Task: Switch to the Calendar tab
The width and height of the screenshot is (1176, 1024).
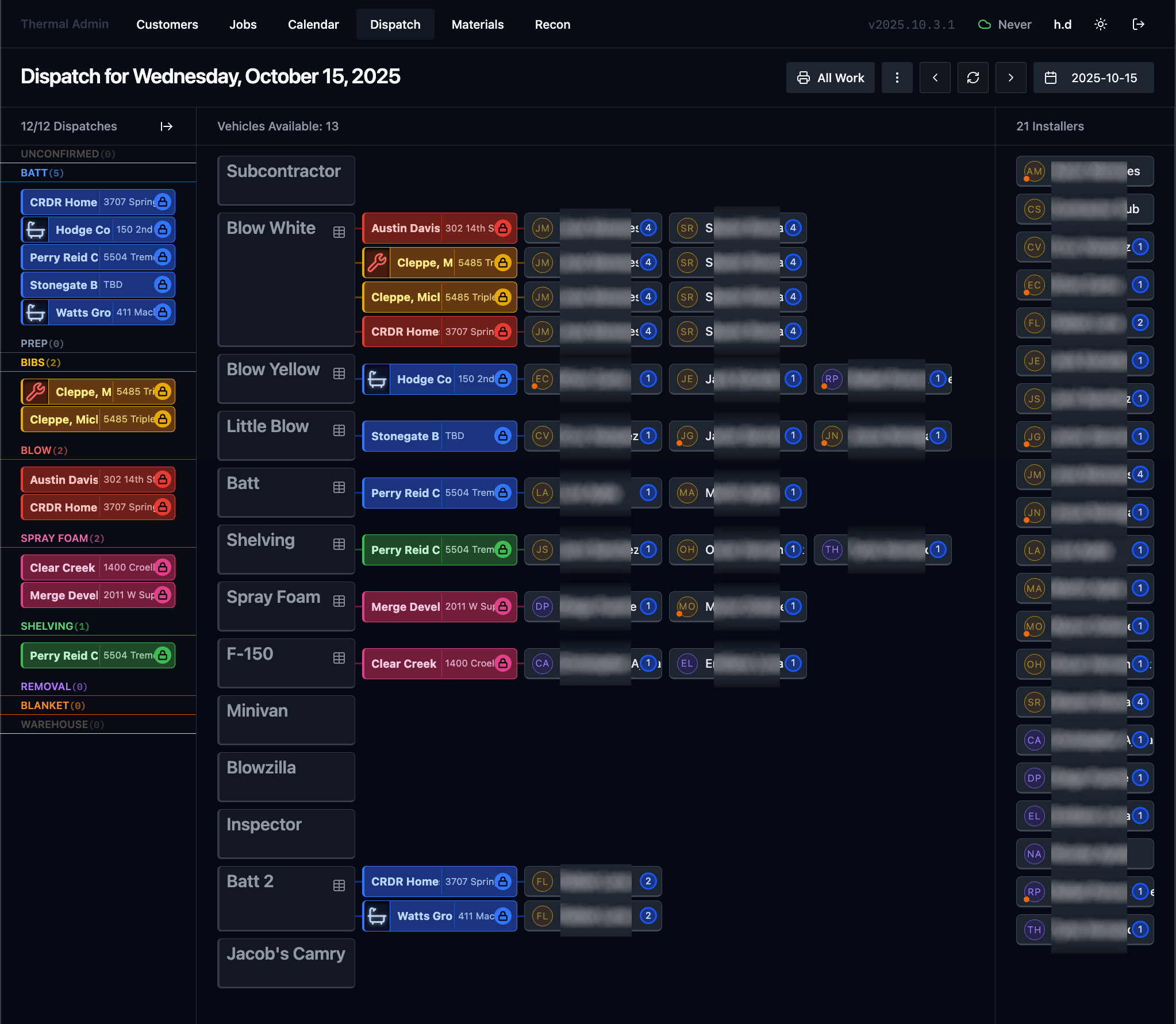Action: [x=313, y=25]
